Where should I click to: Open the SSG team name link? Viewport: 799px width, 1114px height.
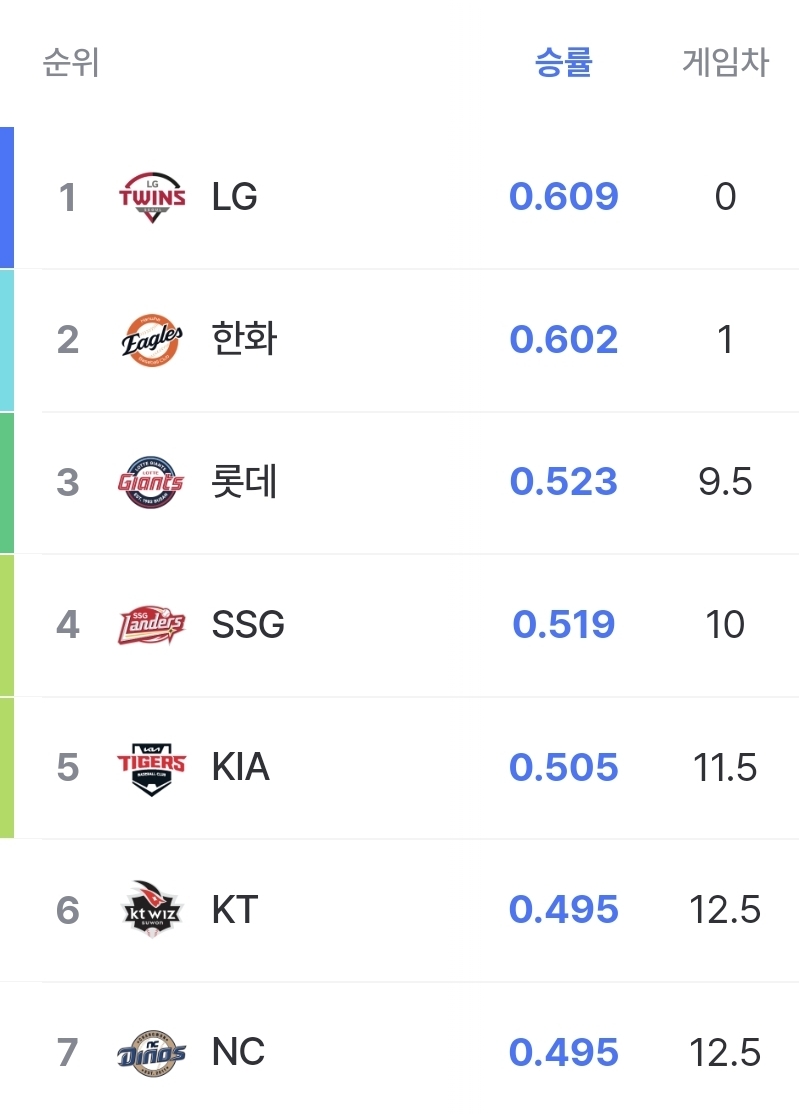248,624
